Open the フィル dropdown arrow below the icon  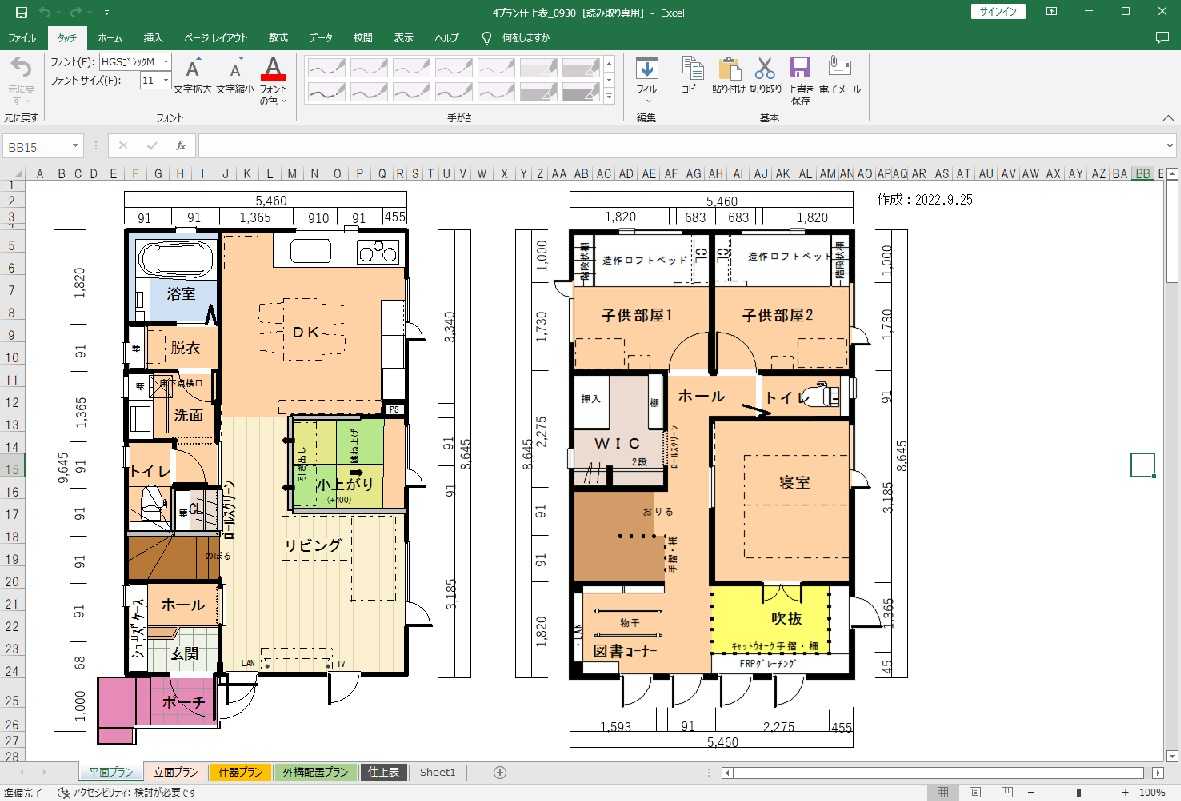click(x=646, y=101)
